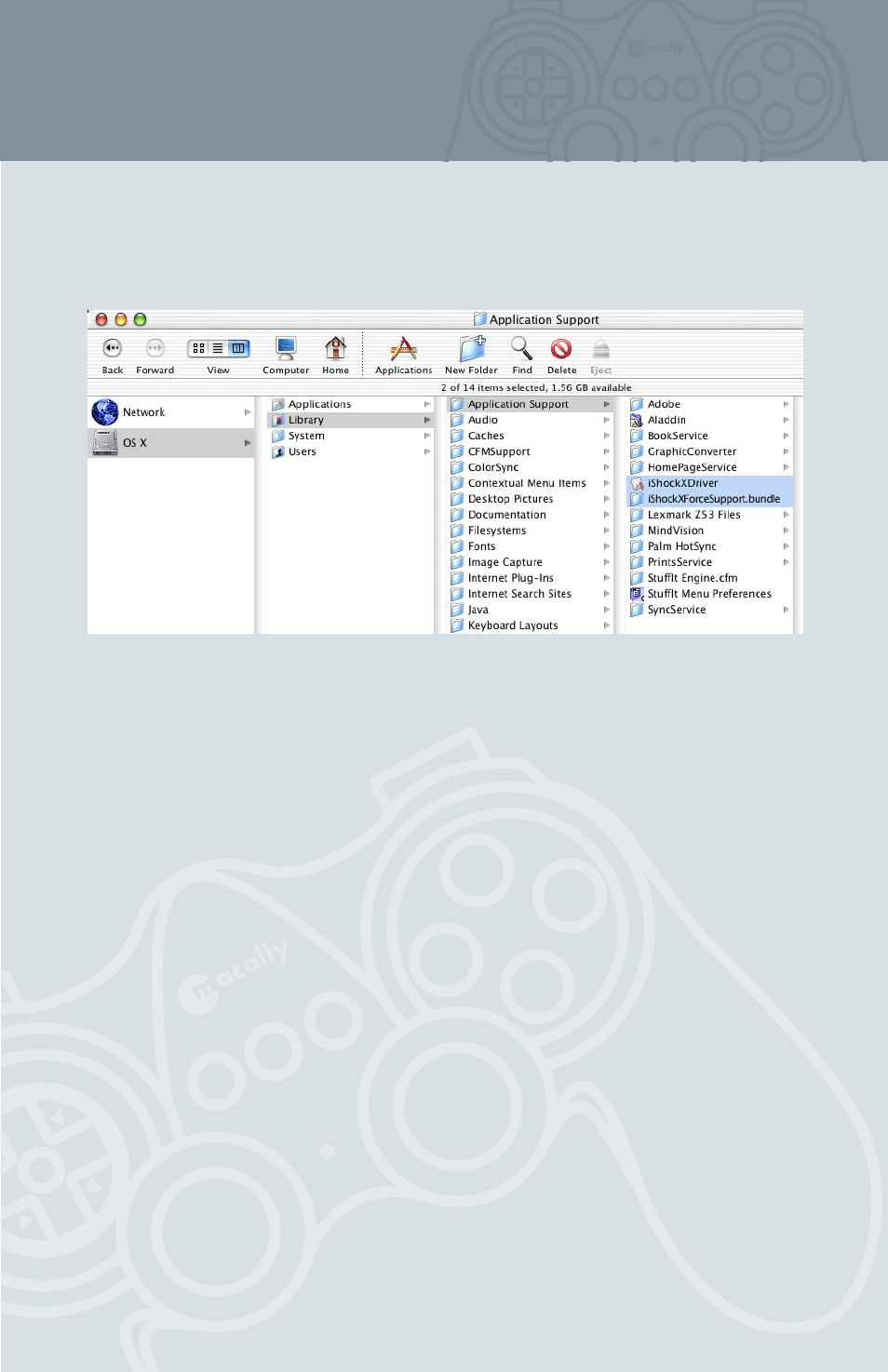Screen dimensions: 888x1372
Task: Click the Aladdin item icon
Action: pos(637,420)
